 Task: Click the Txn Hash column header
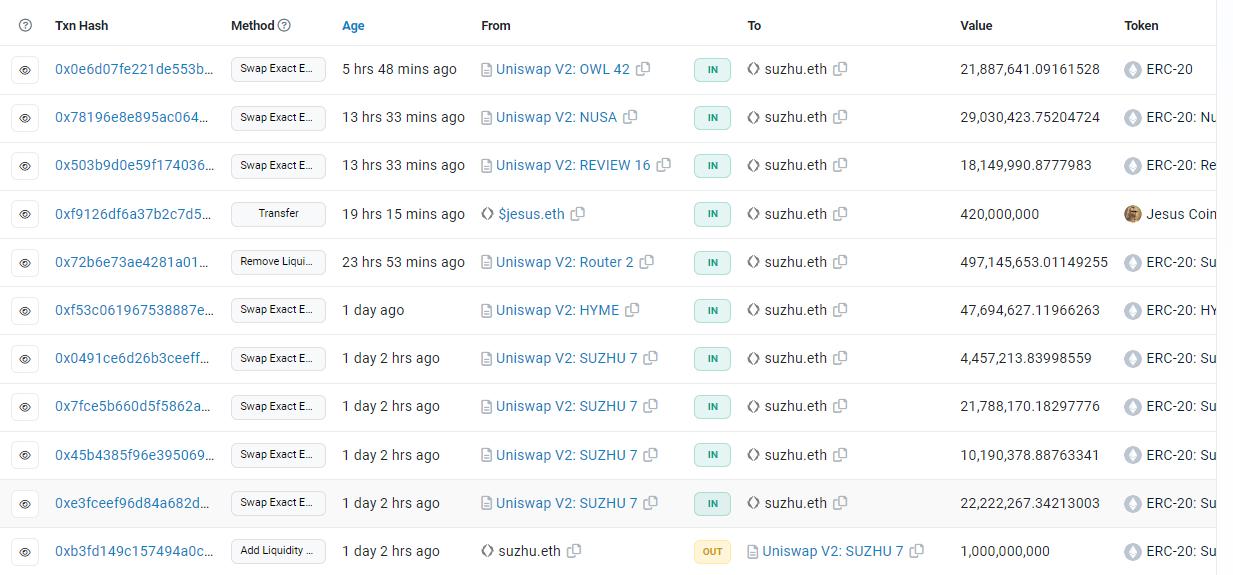click(81, 26)
